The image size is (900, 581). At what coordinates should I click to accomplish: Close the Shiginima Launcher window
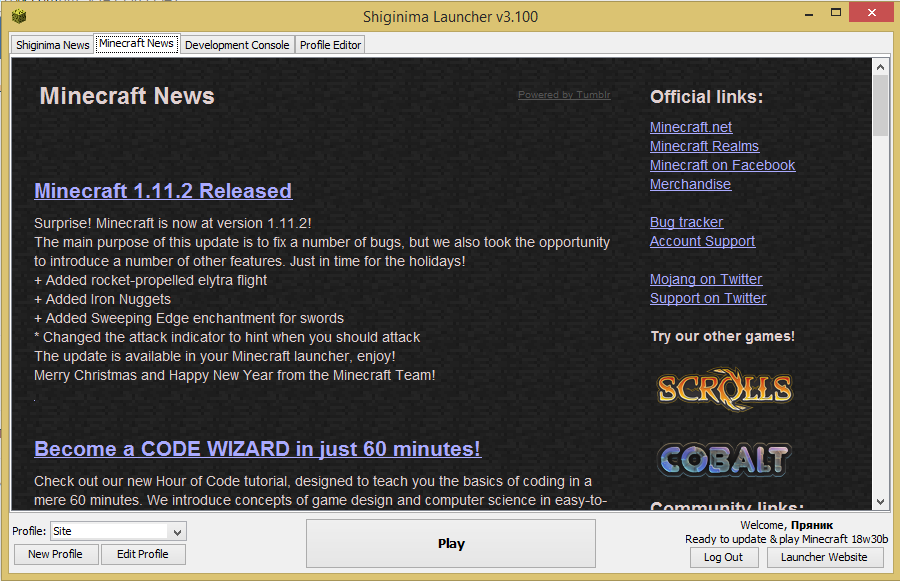click(871, 13)
